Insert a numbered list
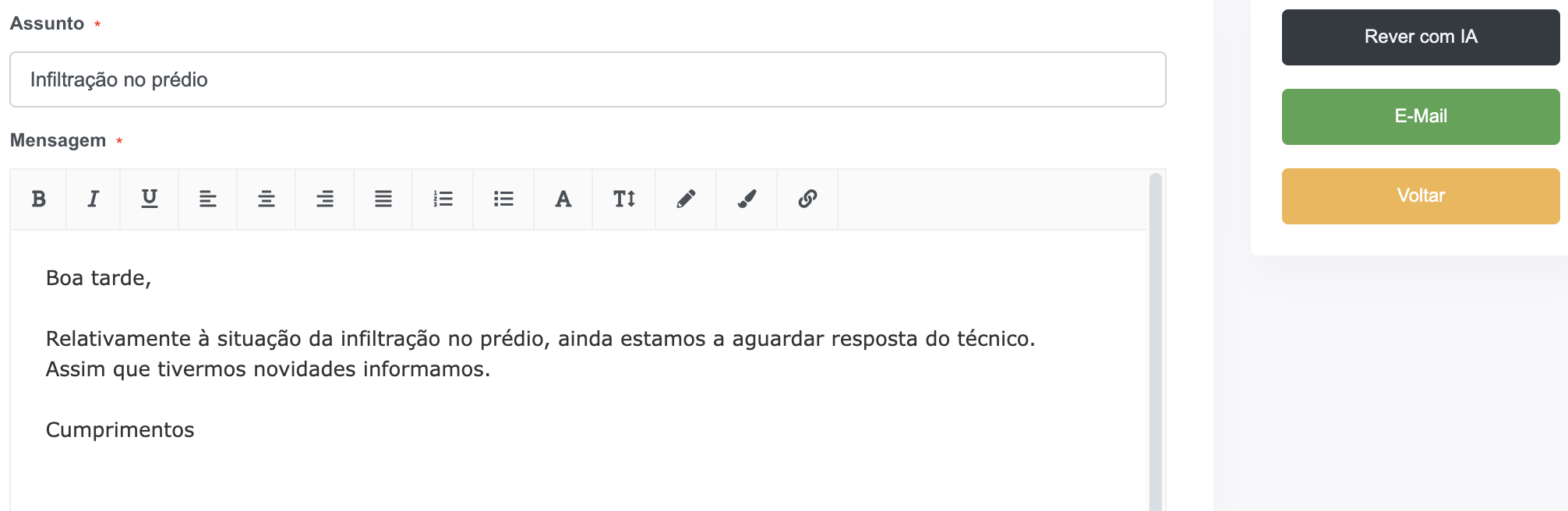The height and width of the screenshot is (511, 1568). [x=441, y=199]
